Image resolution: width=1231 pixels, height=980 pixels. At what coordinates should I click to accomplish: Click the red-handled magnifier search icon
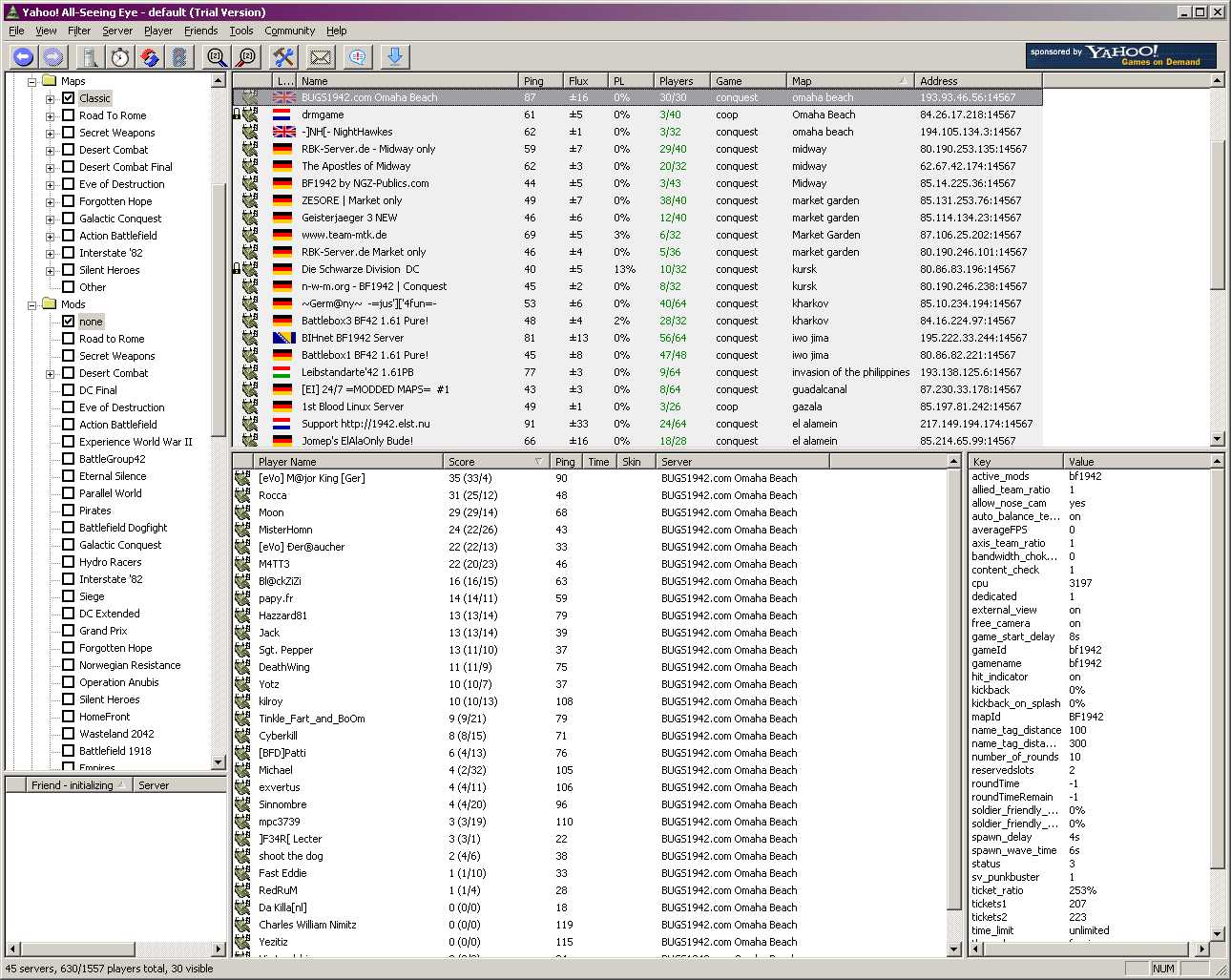tap(246, 57)
